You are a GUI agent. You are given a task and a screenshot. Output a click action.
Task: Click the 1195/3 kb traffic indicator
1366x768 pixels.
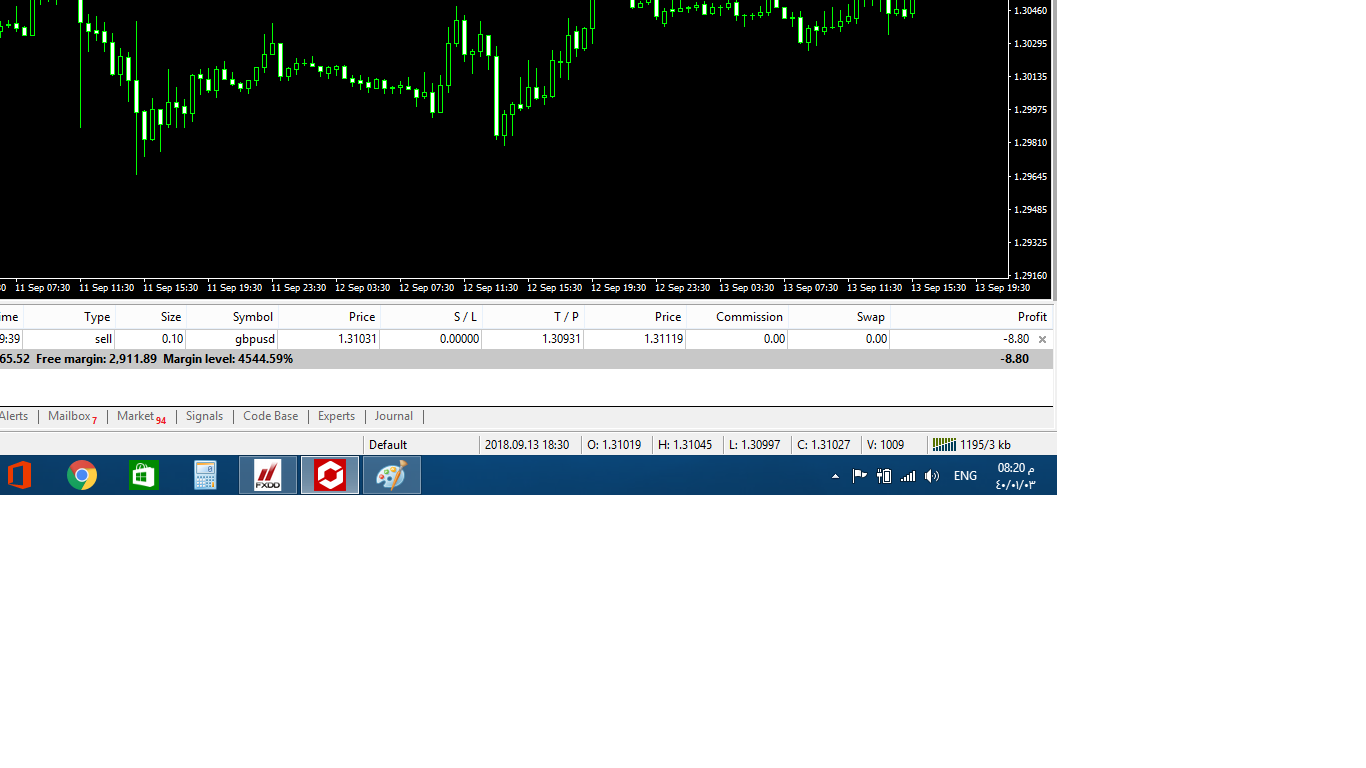(985, 445)
